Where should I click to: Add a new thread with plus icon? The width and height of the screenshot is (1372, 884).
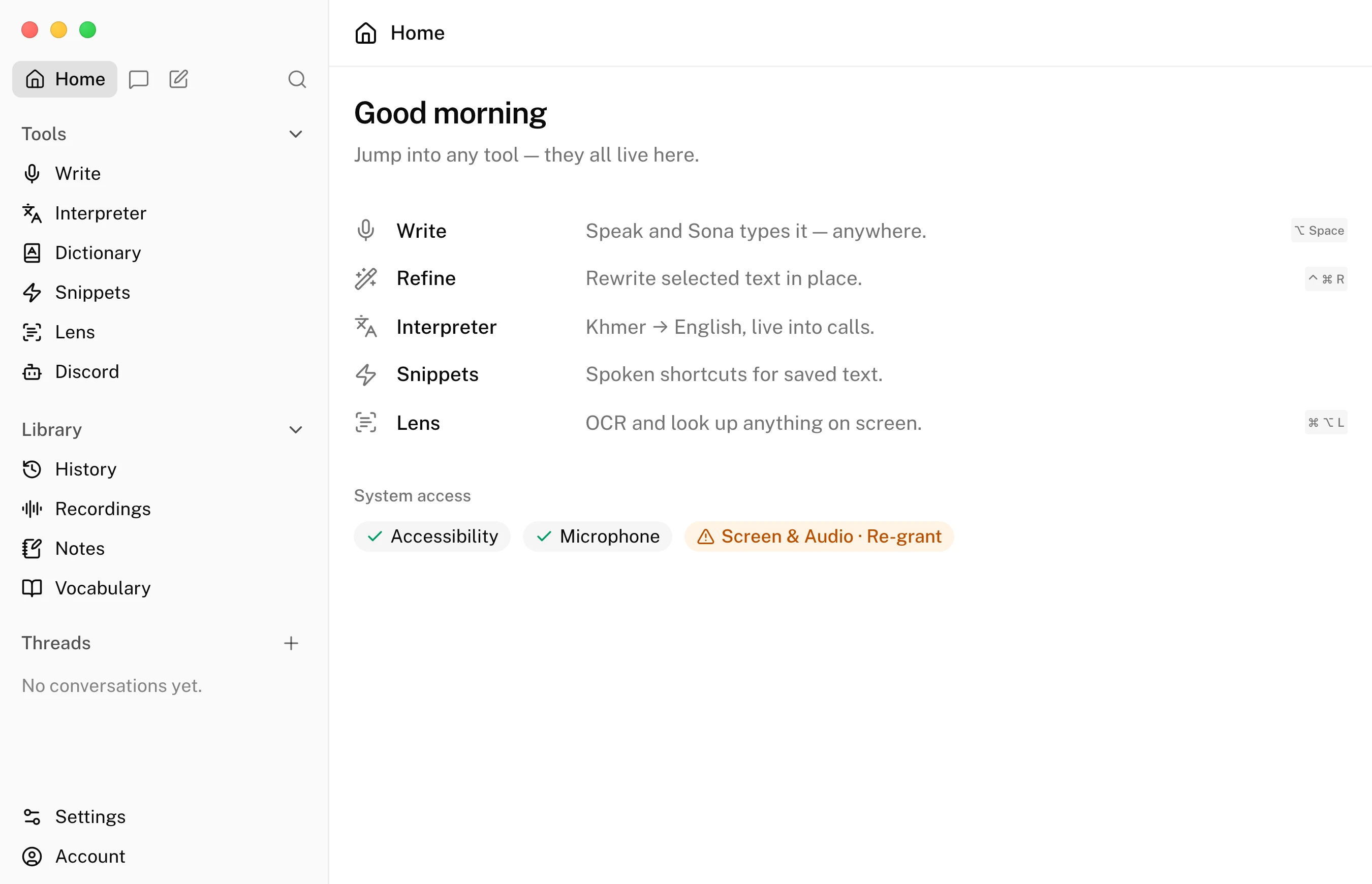(291, 643)
